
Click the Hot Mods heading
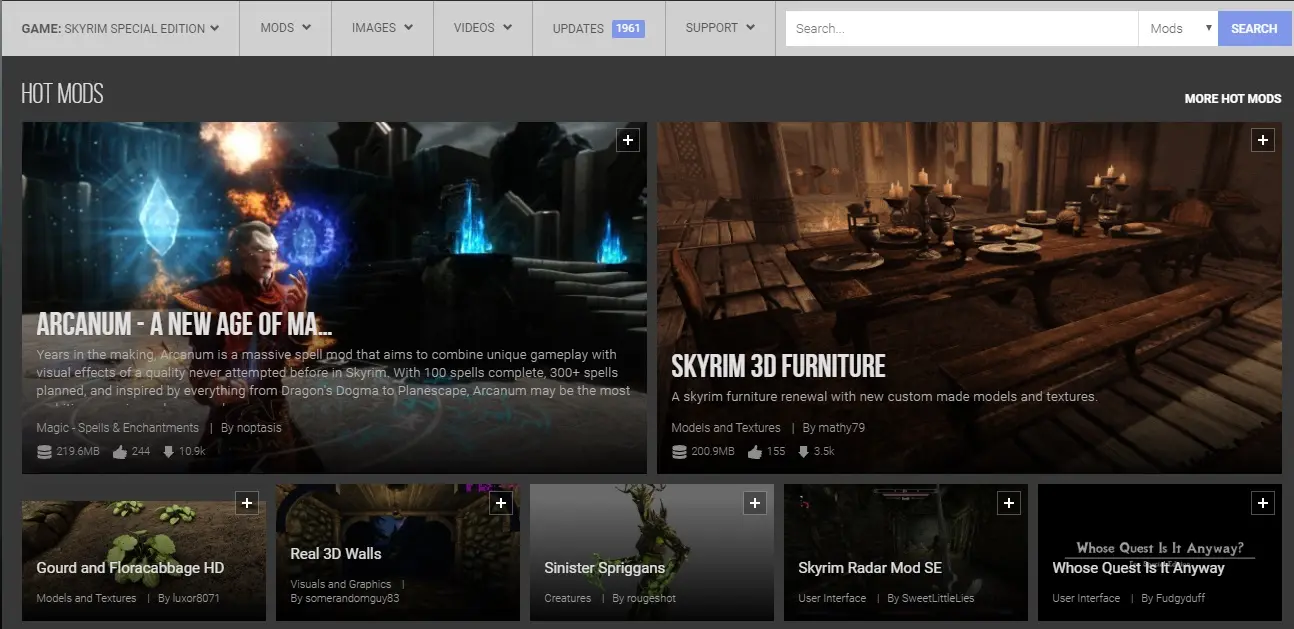[62, 95]
